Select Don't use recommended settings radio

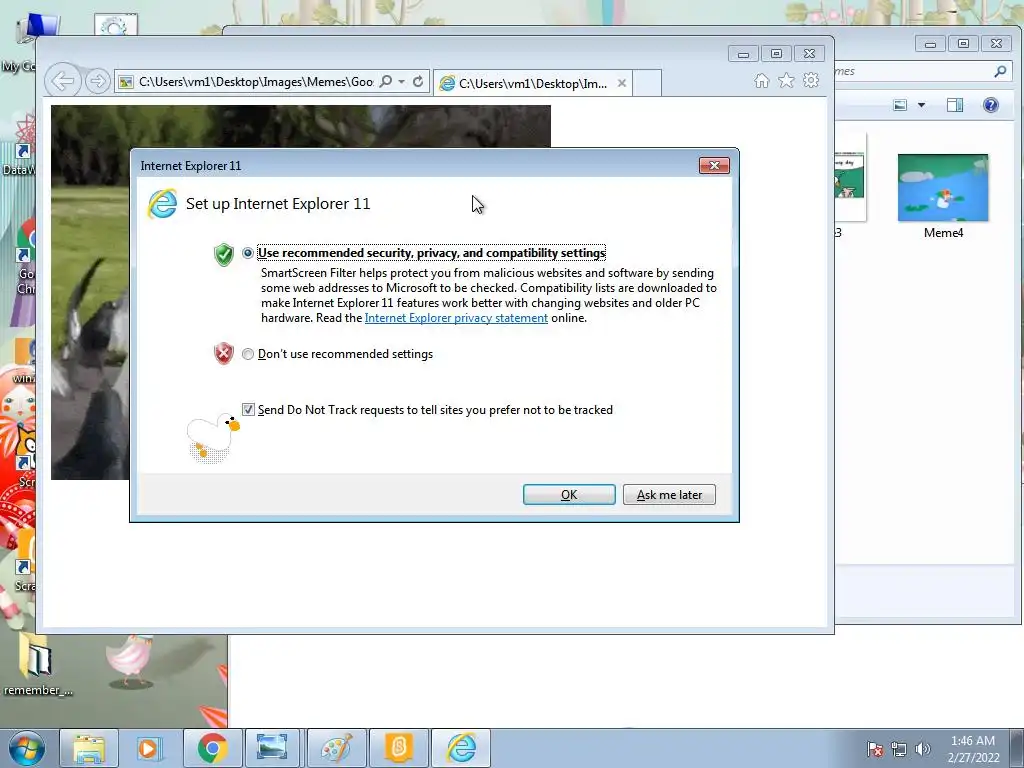pos(248,354)
